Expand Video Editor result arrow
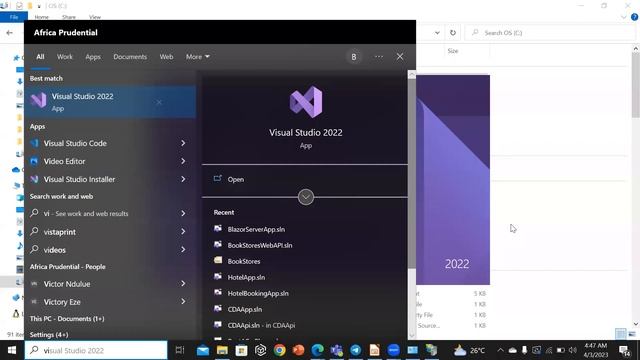 coord(183,161)
